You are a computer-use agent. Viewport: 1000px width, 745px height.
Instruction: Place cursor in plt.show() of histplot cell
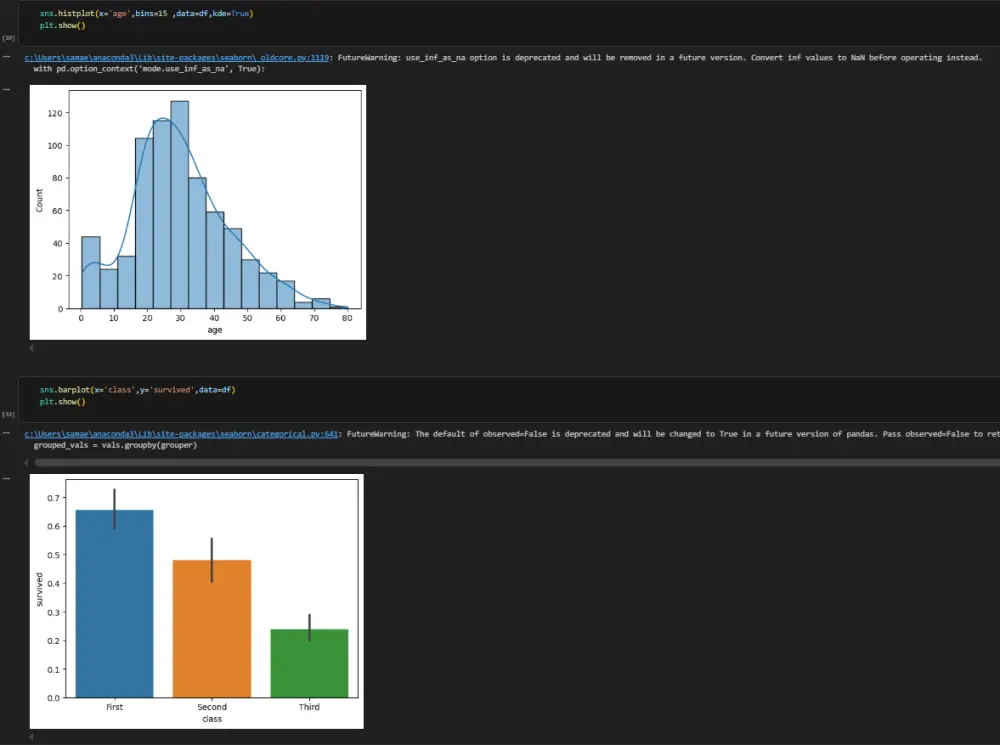pos(62,26)
